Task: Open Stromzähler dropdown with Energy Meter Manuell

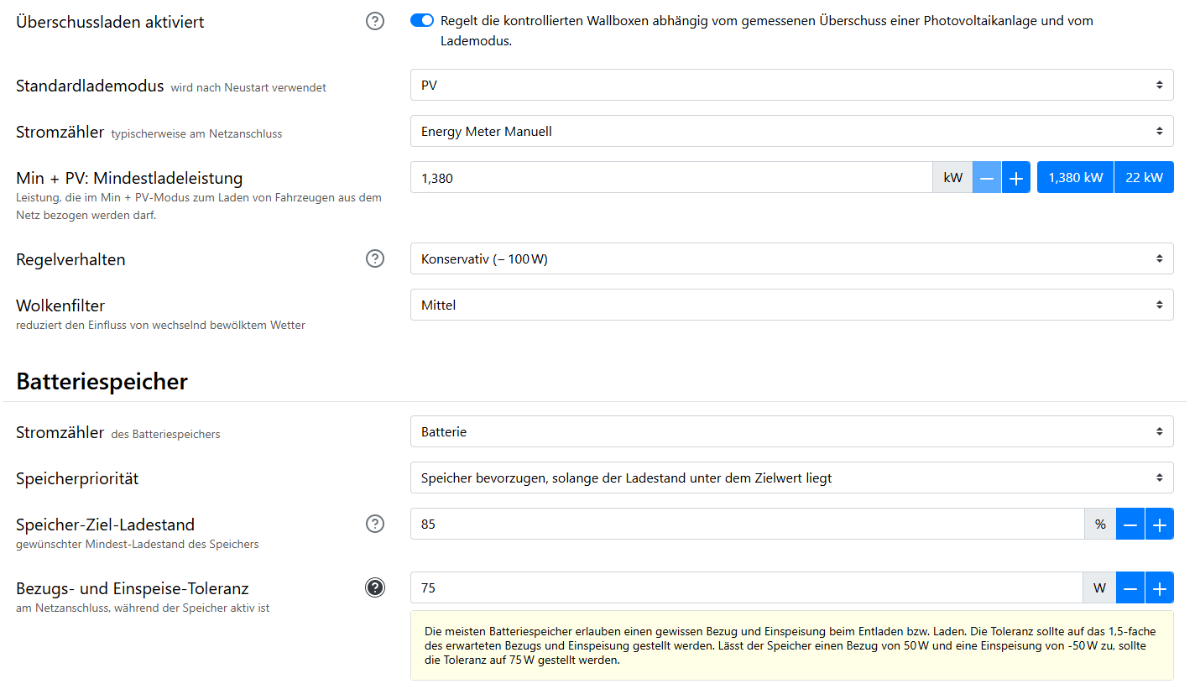Action: pos(791,131)
